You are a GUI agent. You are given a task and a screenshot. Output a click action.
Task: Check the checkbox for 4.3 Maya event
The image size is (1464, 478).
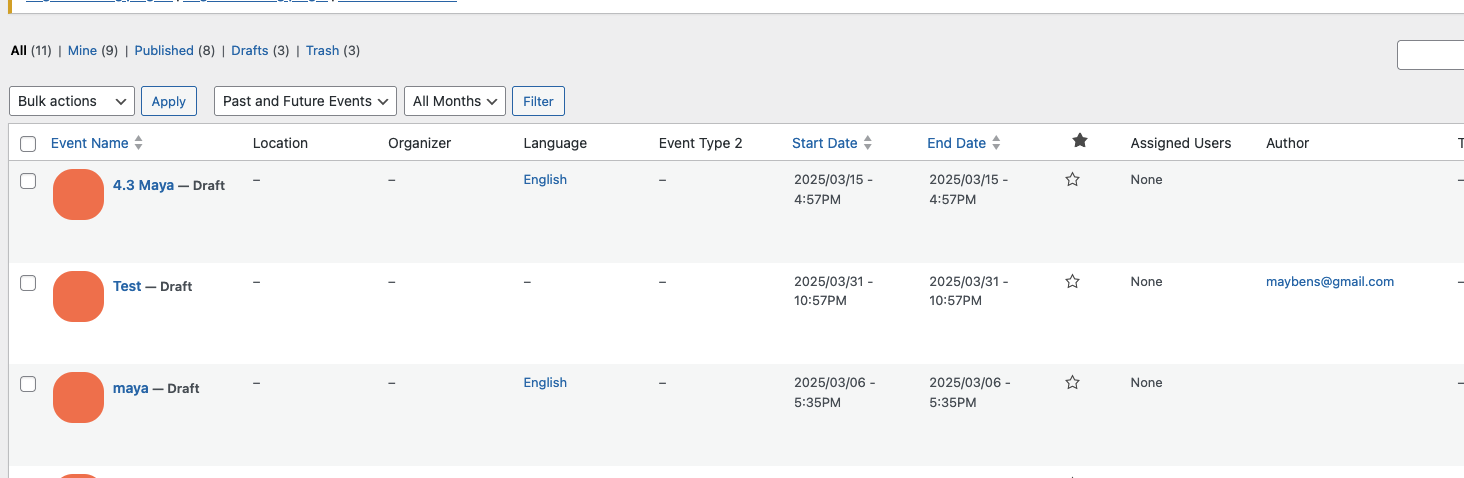click(28, 181)
